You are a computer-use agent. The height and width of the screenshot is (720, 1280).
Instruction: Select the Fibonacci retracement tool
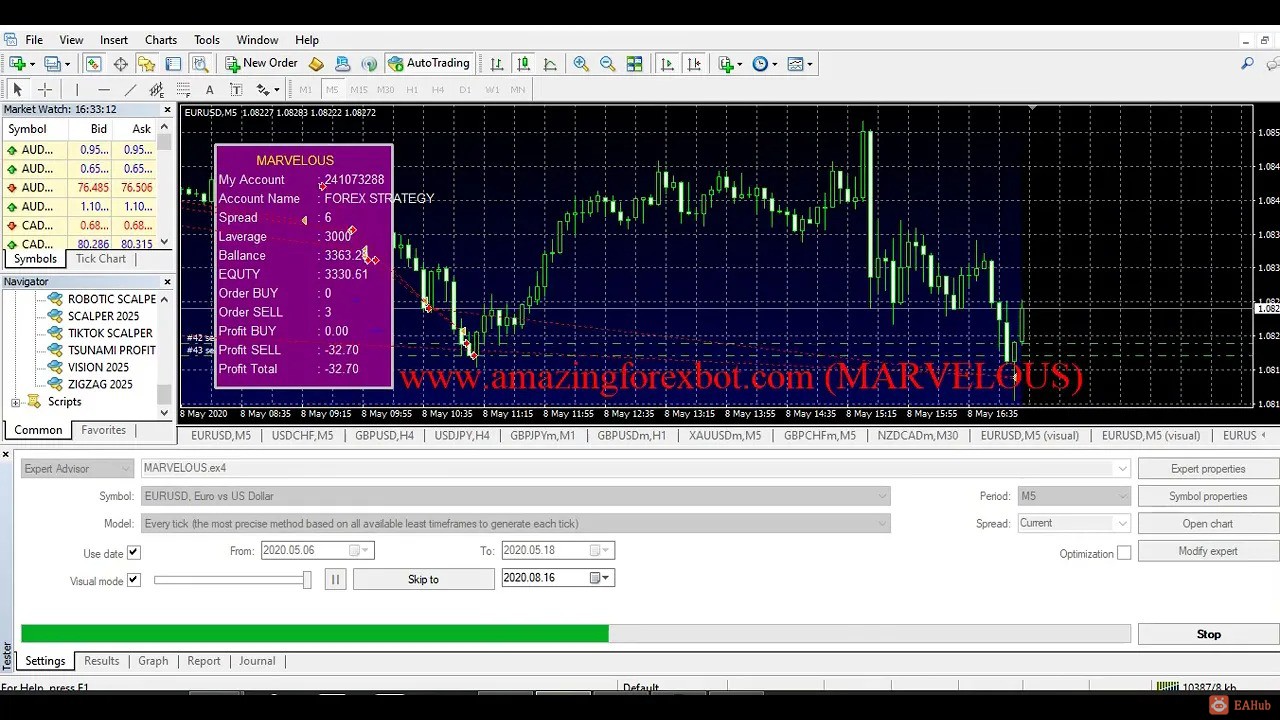tap(183, 90)
